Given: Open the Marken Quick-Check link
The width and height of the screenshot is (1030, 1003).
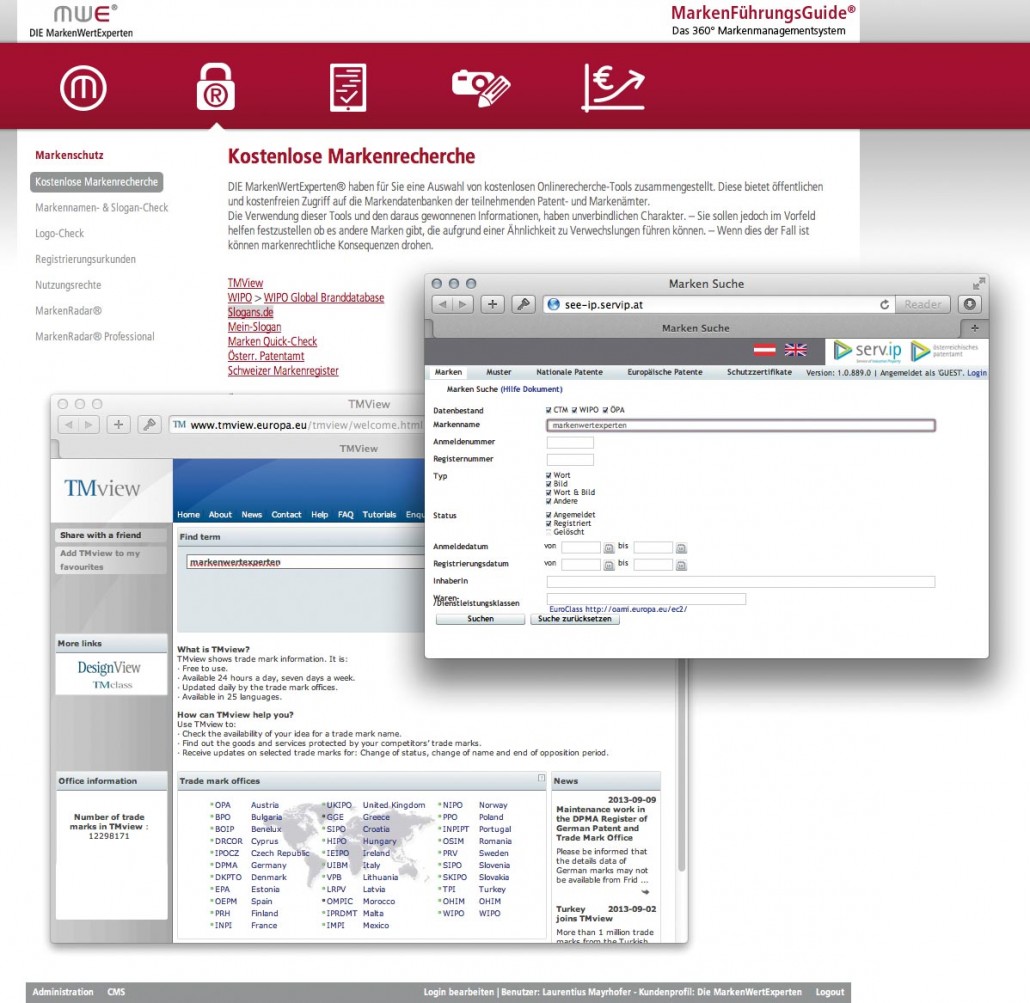Looking at the screenshot, I should click(272, 342).
